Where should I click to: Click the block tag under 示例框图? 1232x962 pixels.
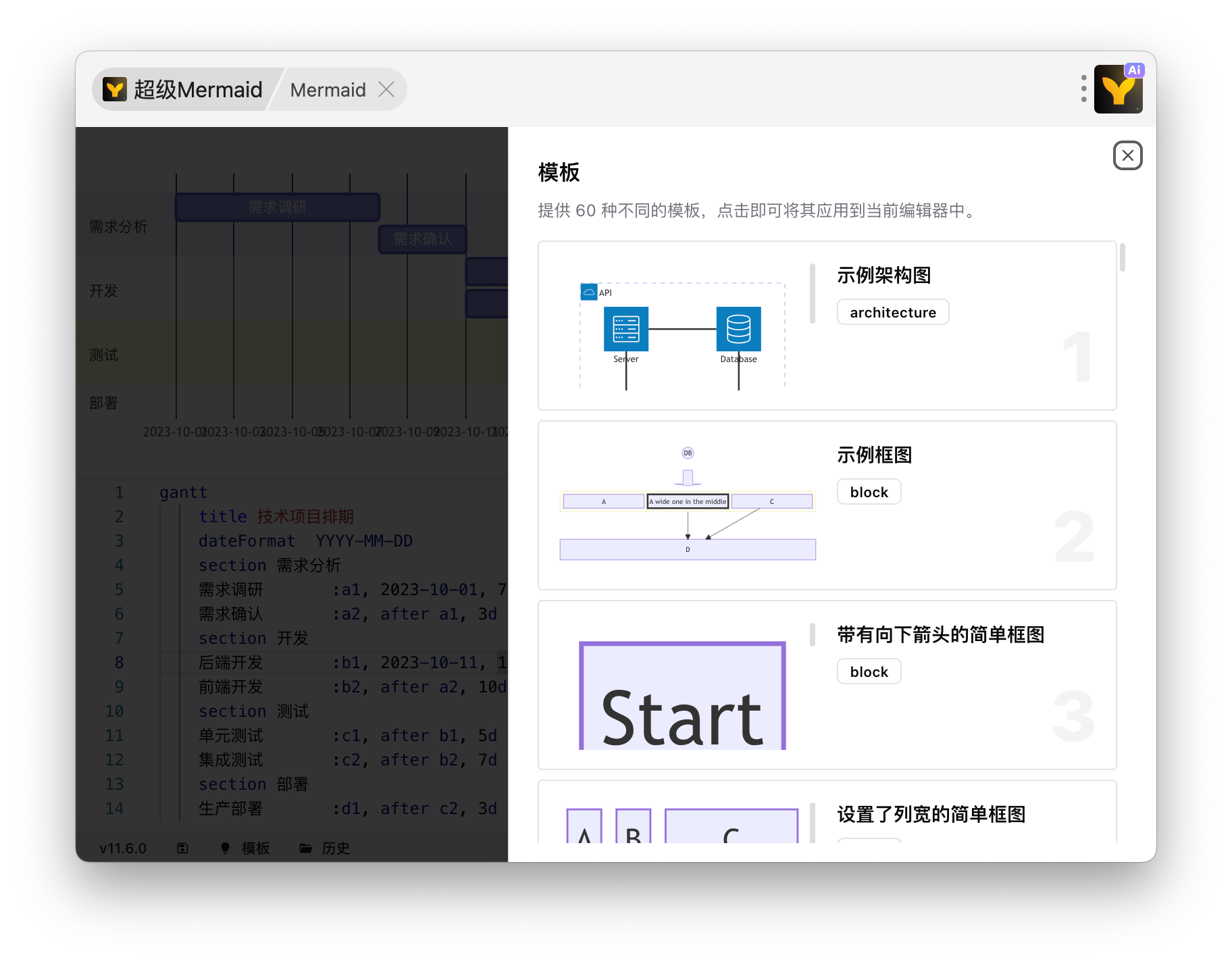[869, 492]
